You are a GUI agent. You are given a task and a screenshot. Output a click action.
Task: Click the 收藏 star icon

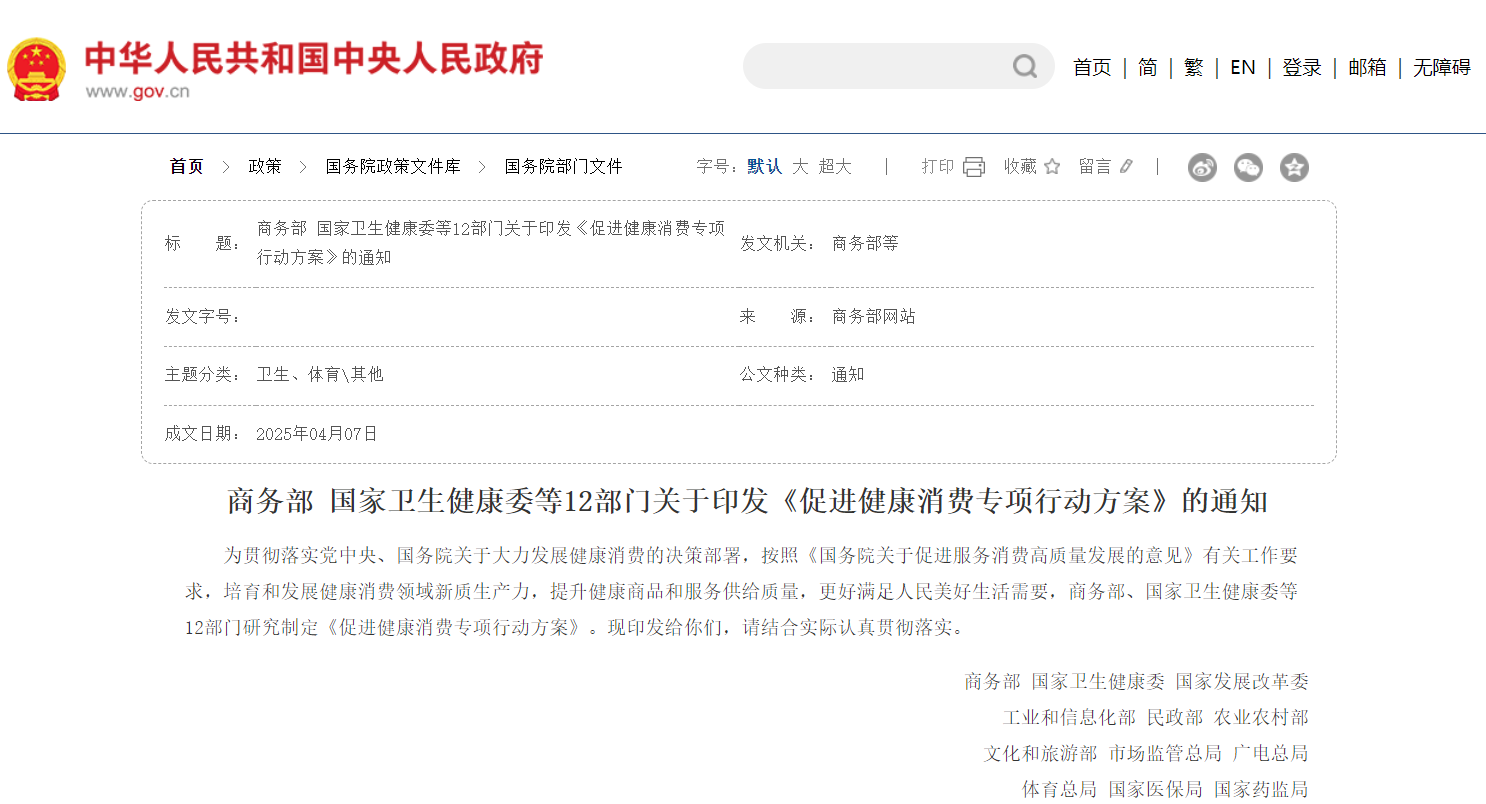[1052, 167]
